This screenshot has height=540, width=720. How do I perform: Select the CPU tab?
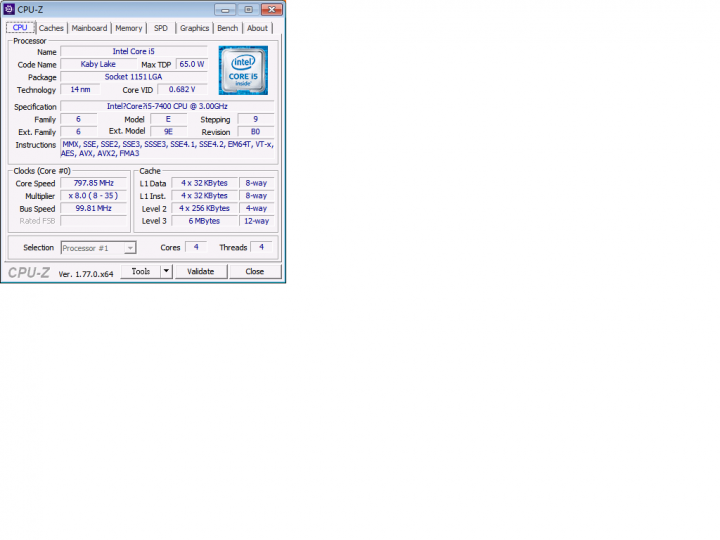pyautogui.click(x=20, y=28)
